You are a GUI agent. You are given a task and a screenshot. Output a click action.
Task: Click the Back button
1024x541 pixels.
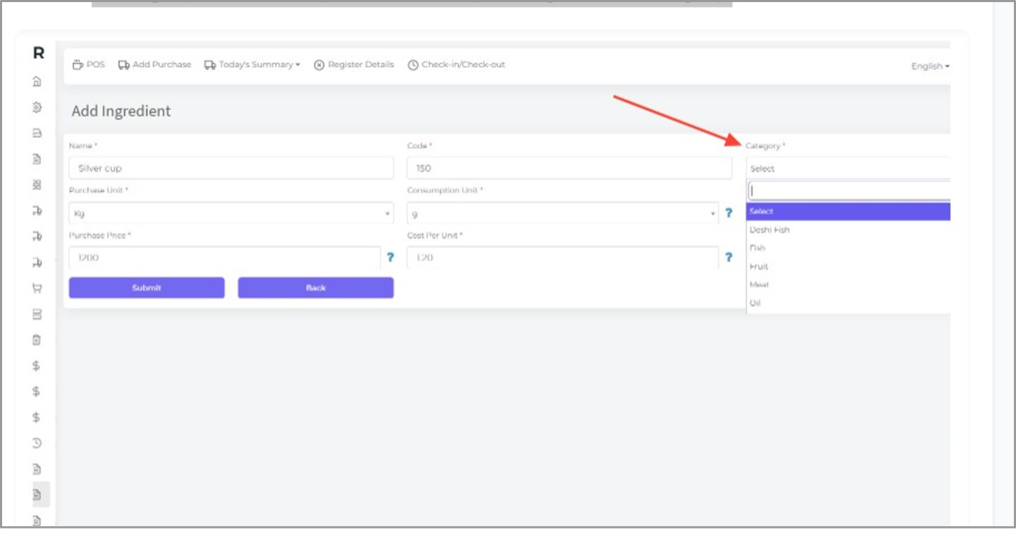pos(316,287)
